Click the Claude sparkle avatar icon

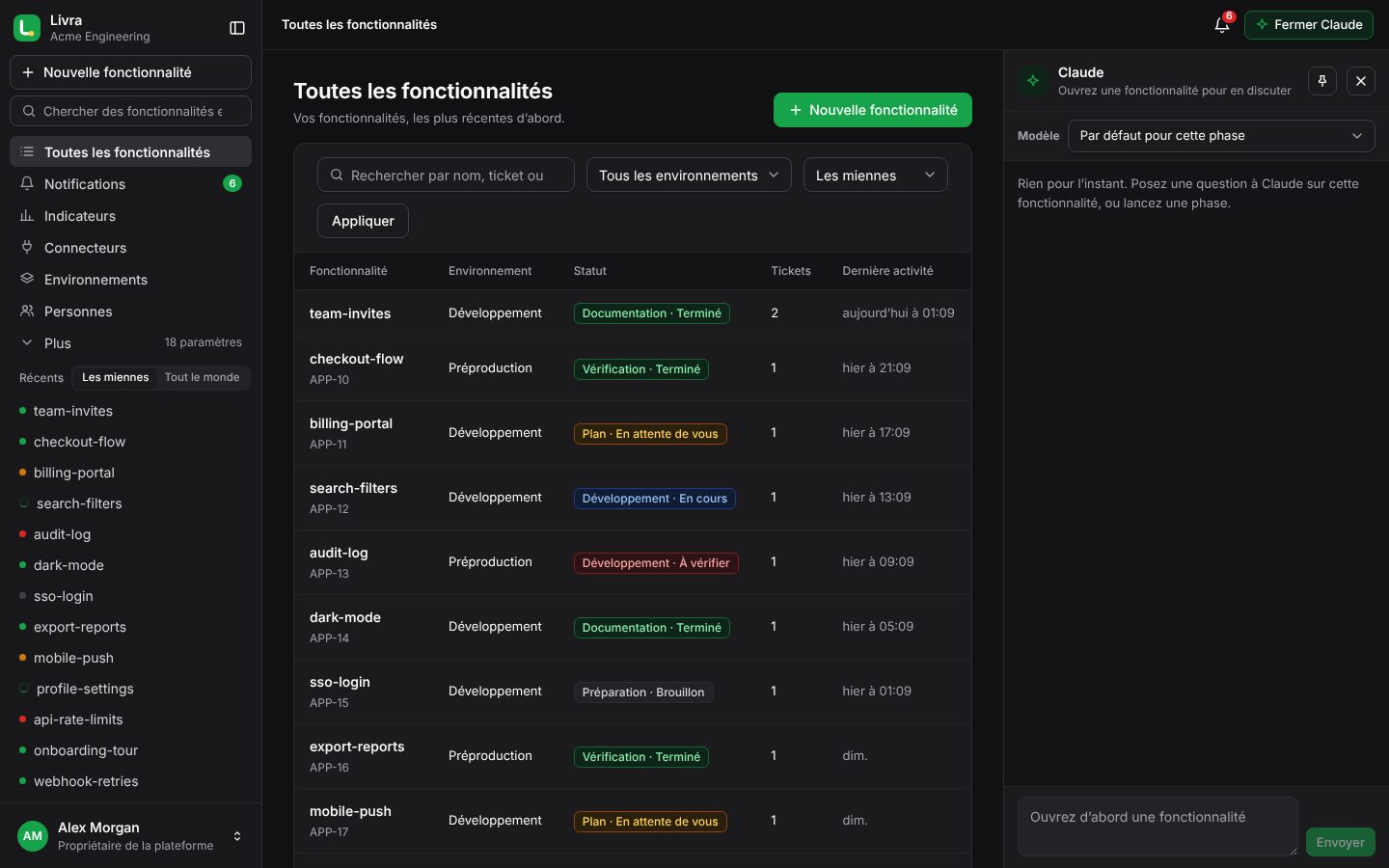point(1033,81)
